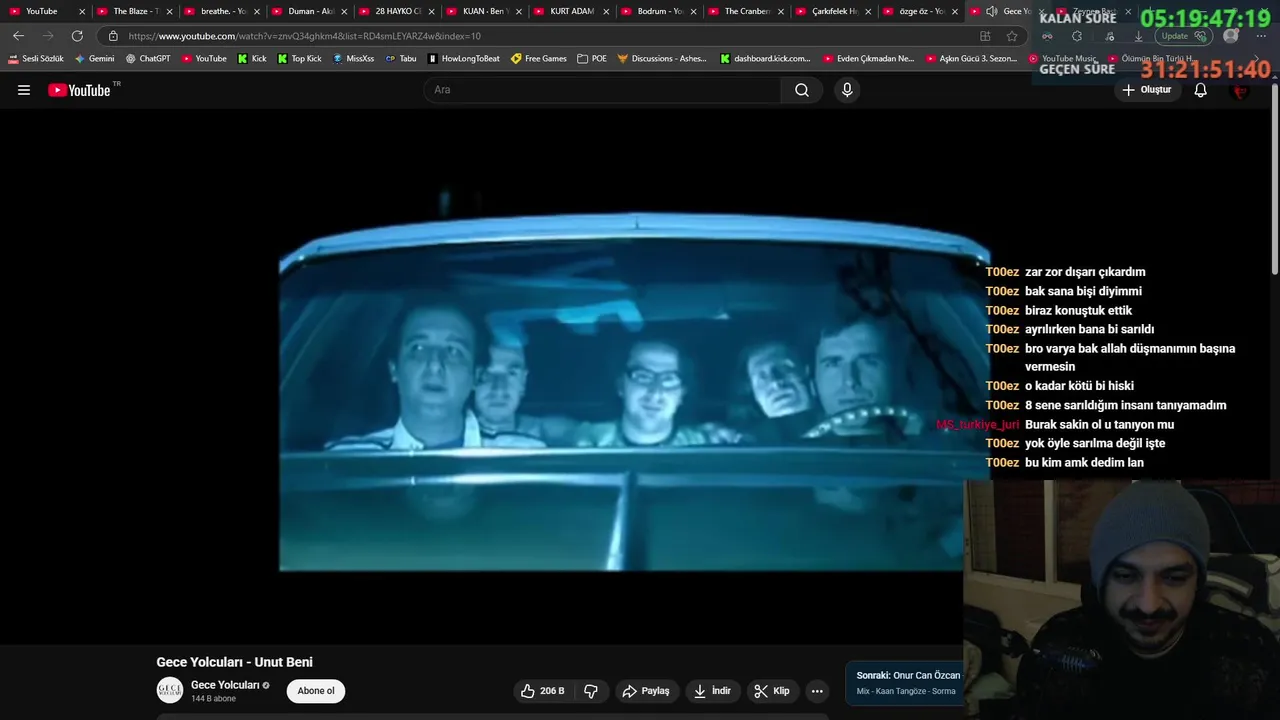Viewport: 1280px width, 720px height.
Task: Reload the page with refresh icon
Action: pos(77,36)
